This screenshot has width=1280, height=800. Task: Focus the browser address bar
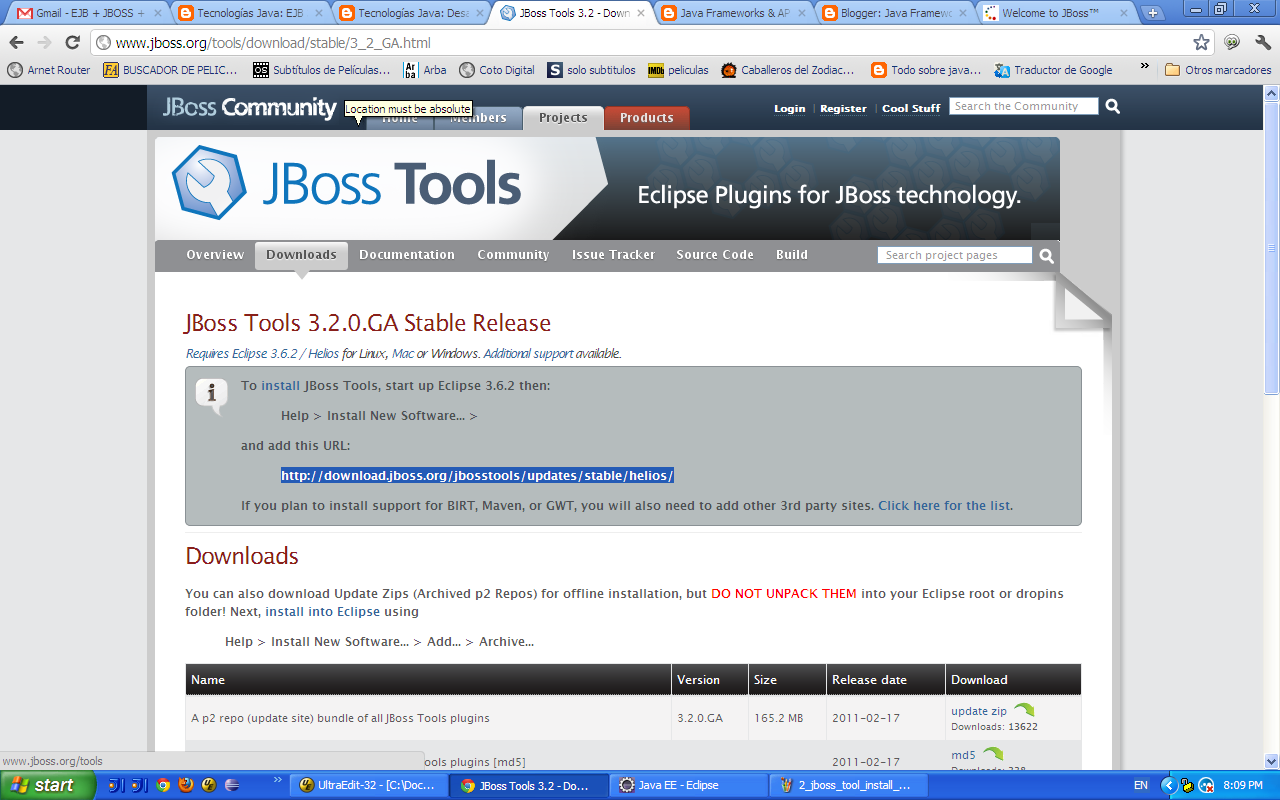(640, 43)
